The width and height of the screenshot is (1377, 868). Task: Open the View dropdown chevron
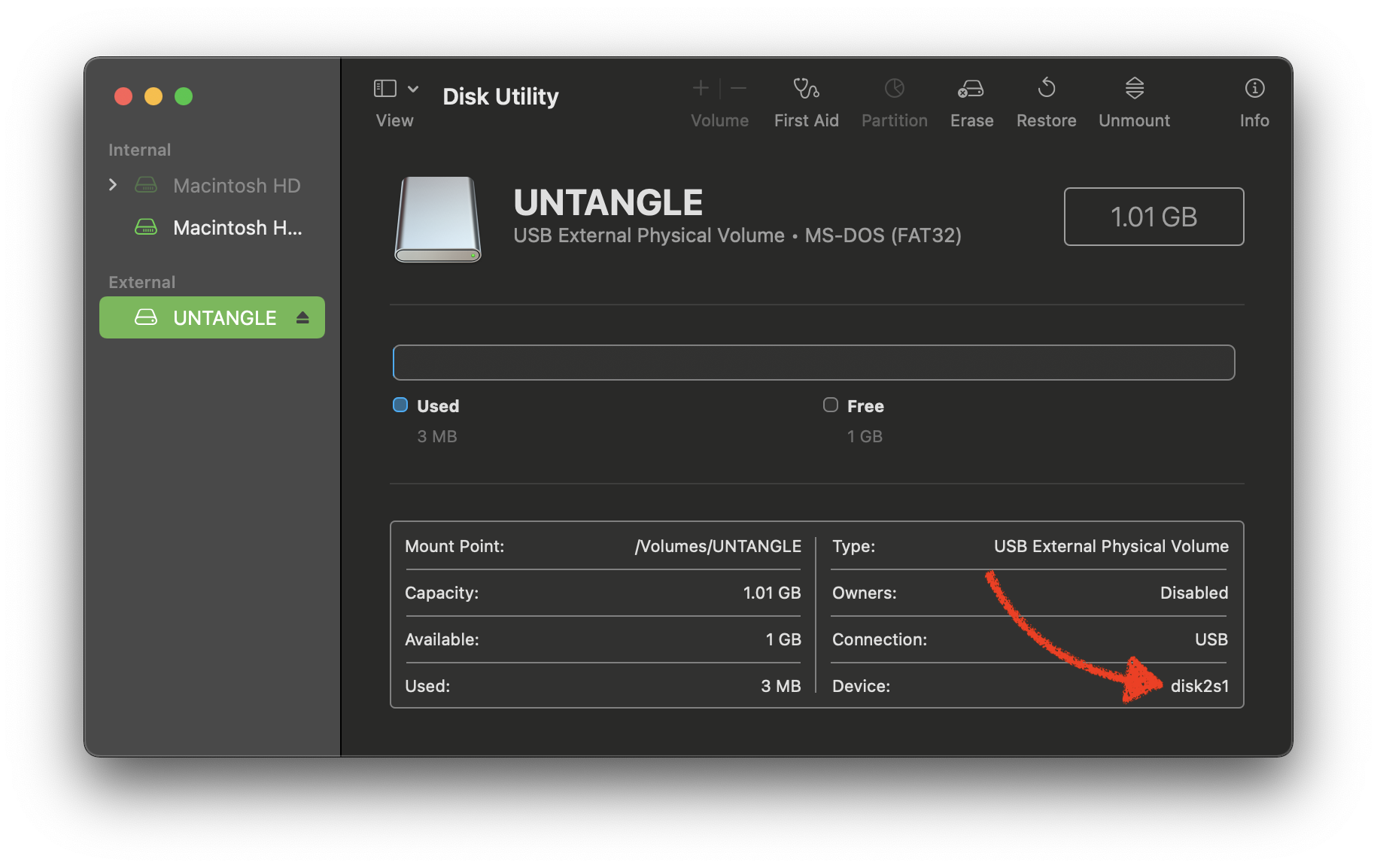(x=413, y=89)
